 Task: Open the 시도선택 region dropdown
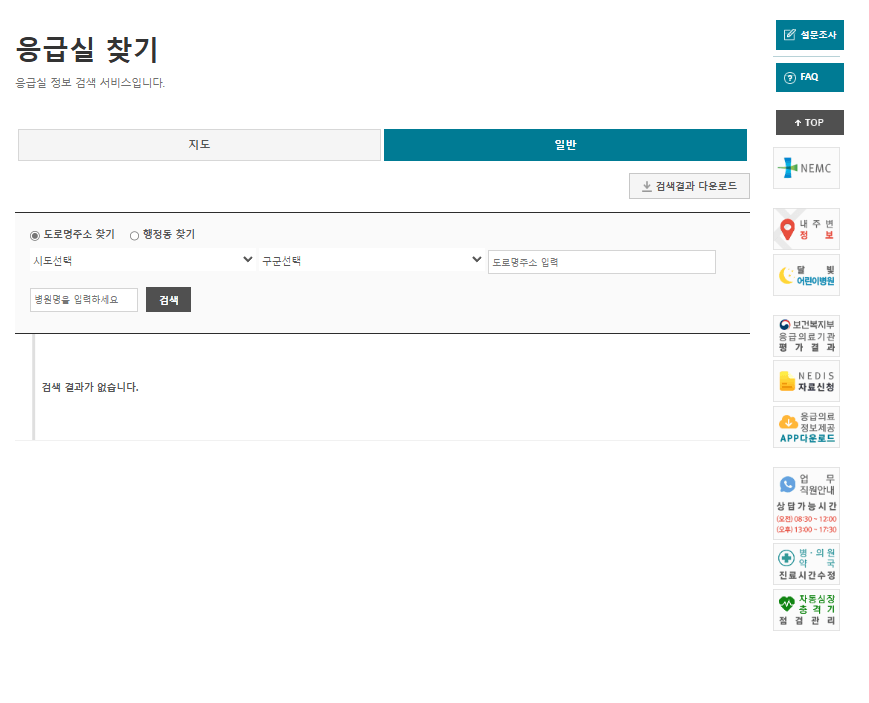141,260
